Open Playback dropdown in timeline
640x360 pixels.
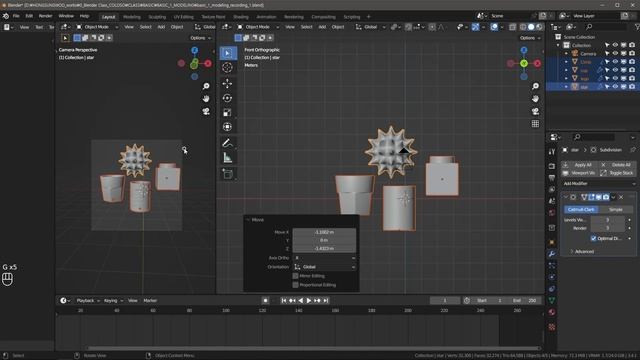tap(88, 300)
